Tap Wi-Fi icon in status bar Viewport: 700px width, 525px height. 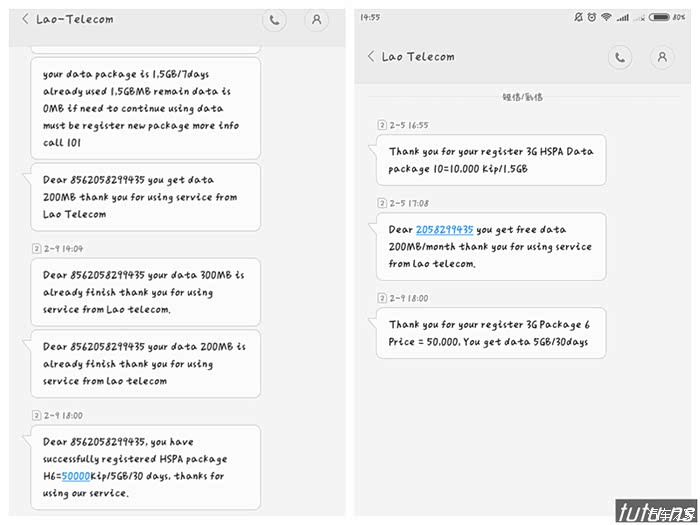(606, 17)
